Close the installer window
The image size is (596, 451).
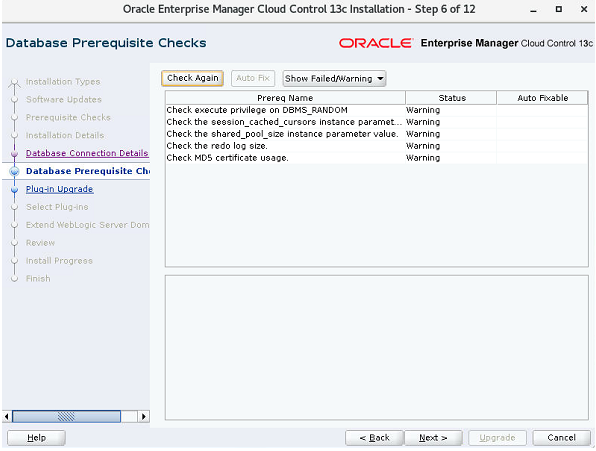click(x=584, y=9)
